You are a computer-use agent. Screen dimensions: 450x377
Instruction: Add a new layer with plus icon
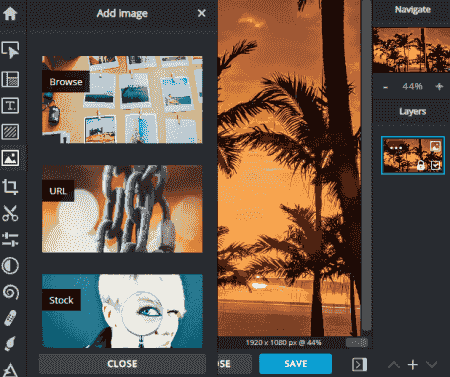413,365
